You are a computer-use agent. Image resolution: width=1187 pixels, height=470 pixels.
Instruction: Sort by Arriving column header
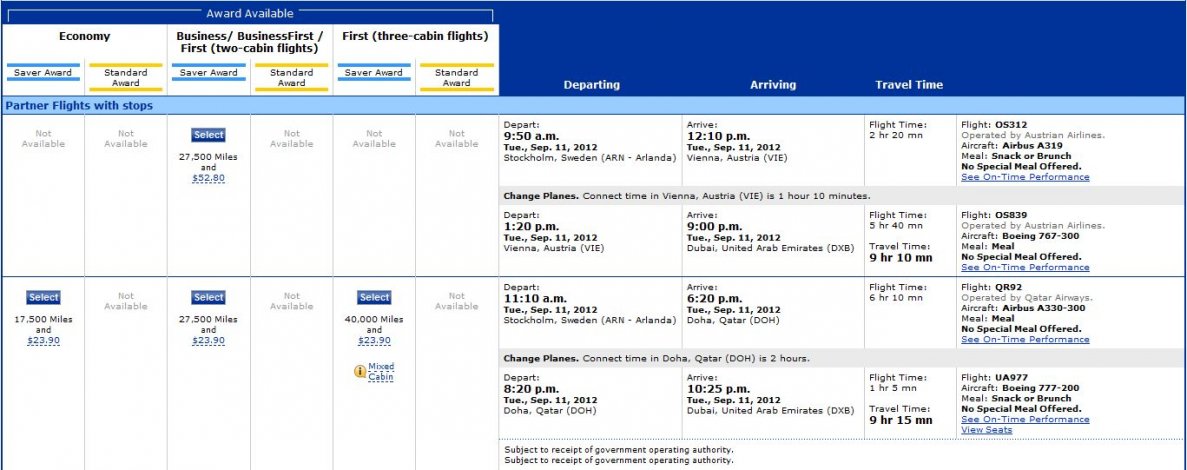[773, 85]
